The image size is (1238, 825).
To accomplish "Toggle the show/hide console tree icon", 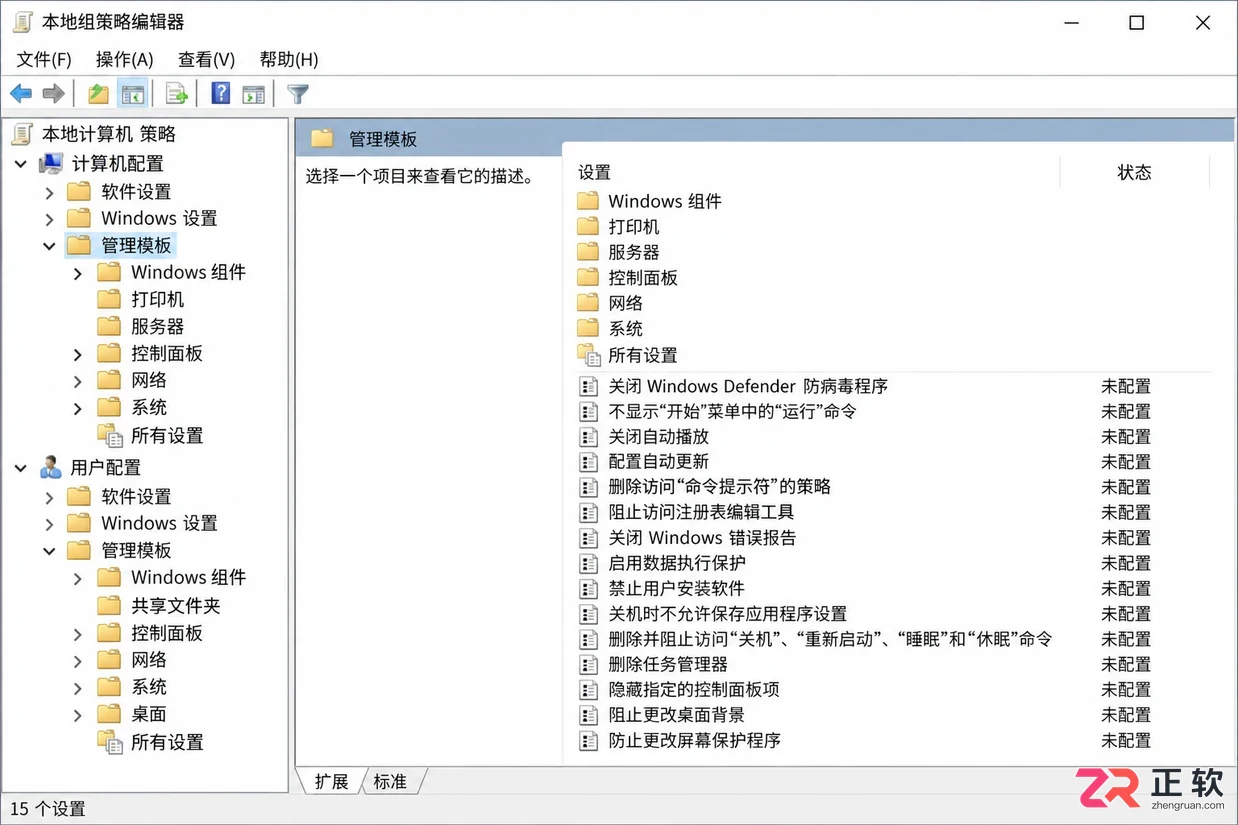I will pos(132,94).
